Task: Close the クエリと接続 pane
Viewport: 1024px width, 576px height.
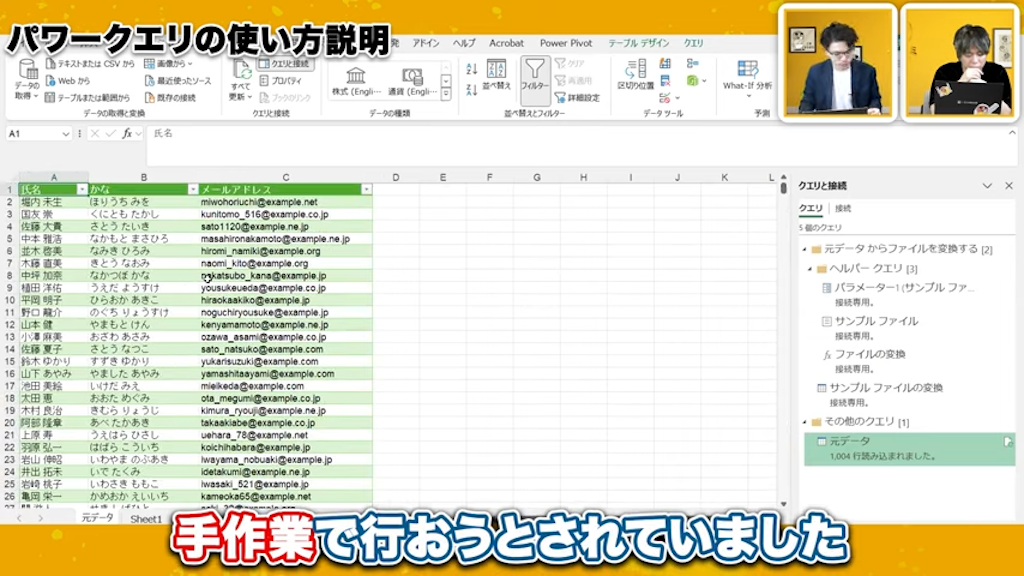Action: [1009, 185]
